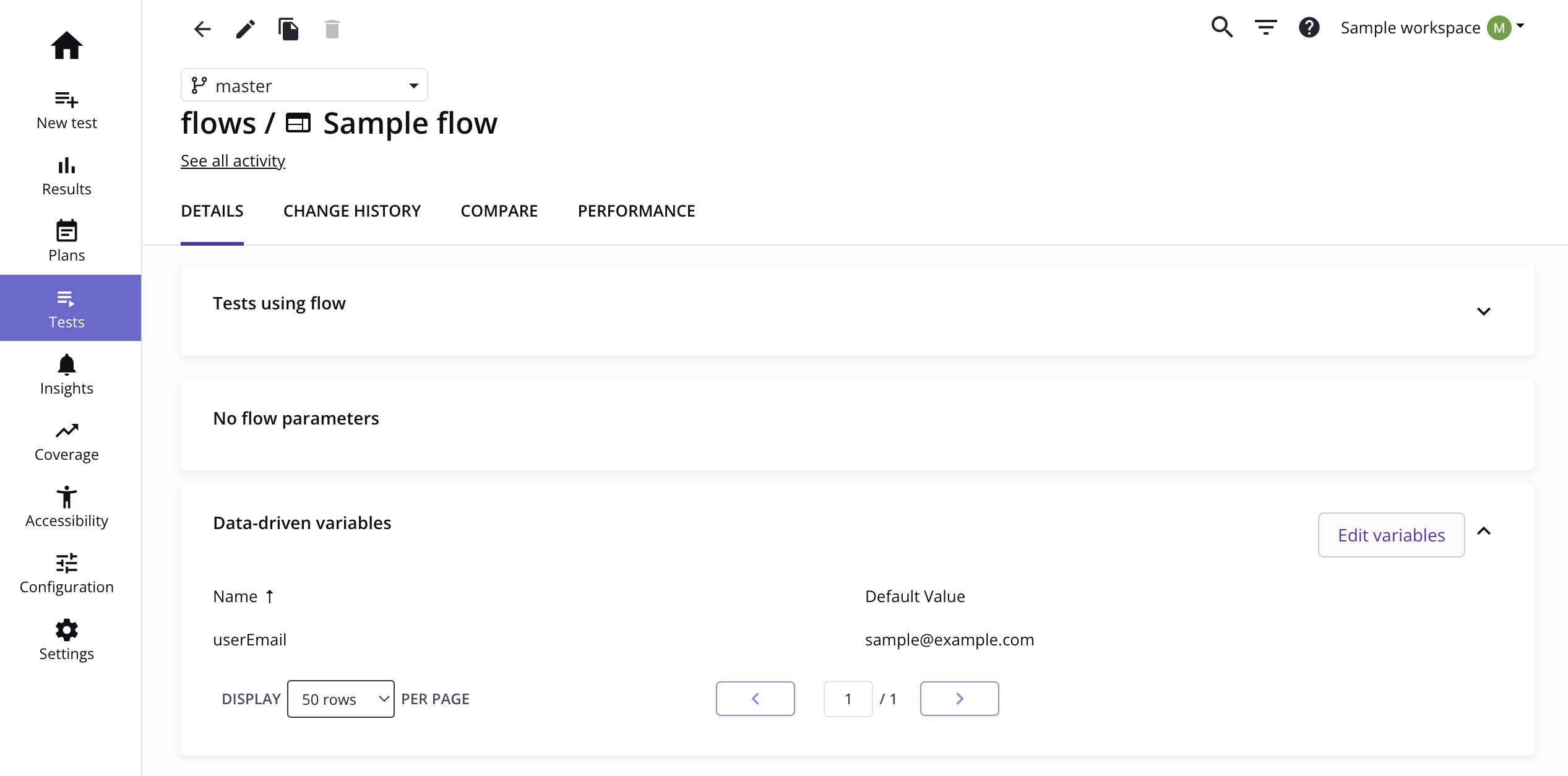Screen dimensions: 1568x776
Task: Open the filter list icon
Action: (1266, 27)
